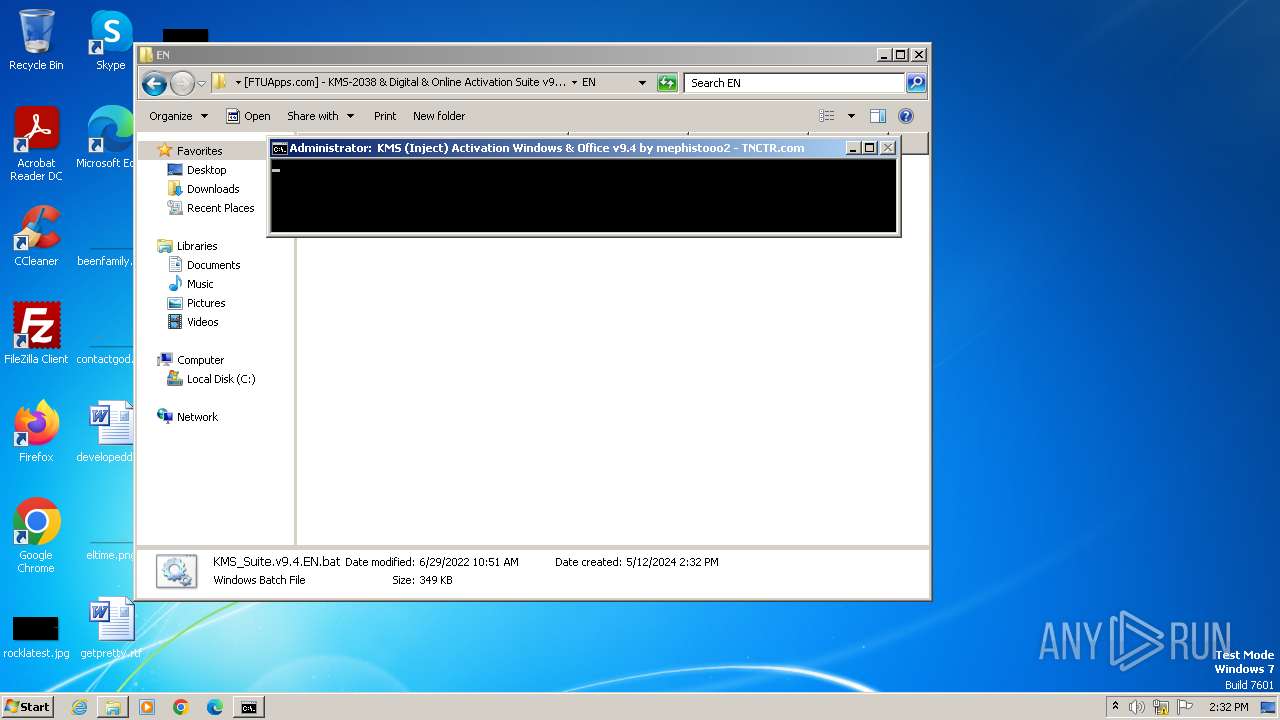Open Google Chrome desktop shortcut
Screen dimensions: 1280x720
(x=36, y=536)
